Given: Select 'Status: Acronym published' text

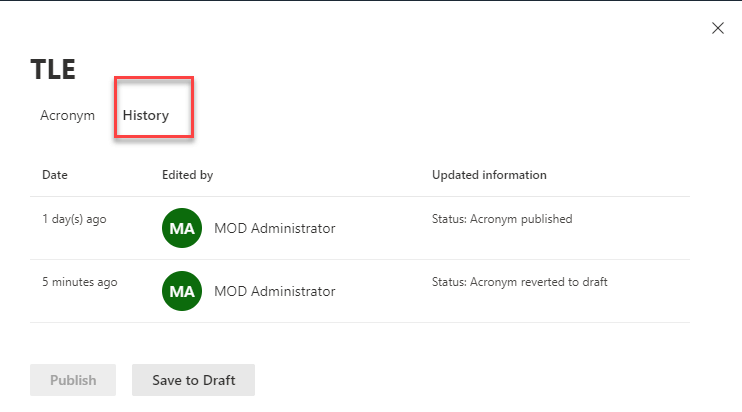Looking at the screenshot, I should click(502, 219).
